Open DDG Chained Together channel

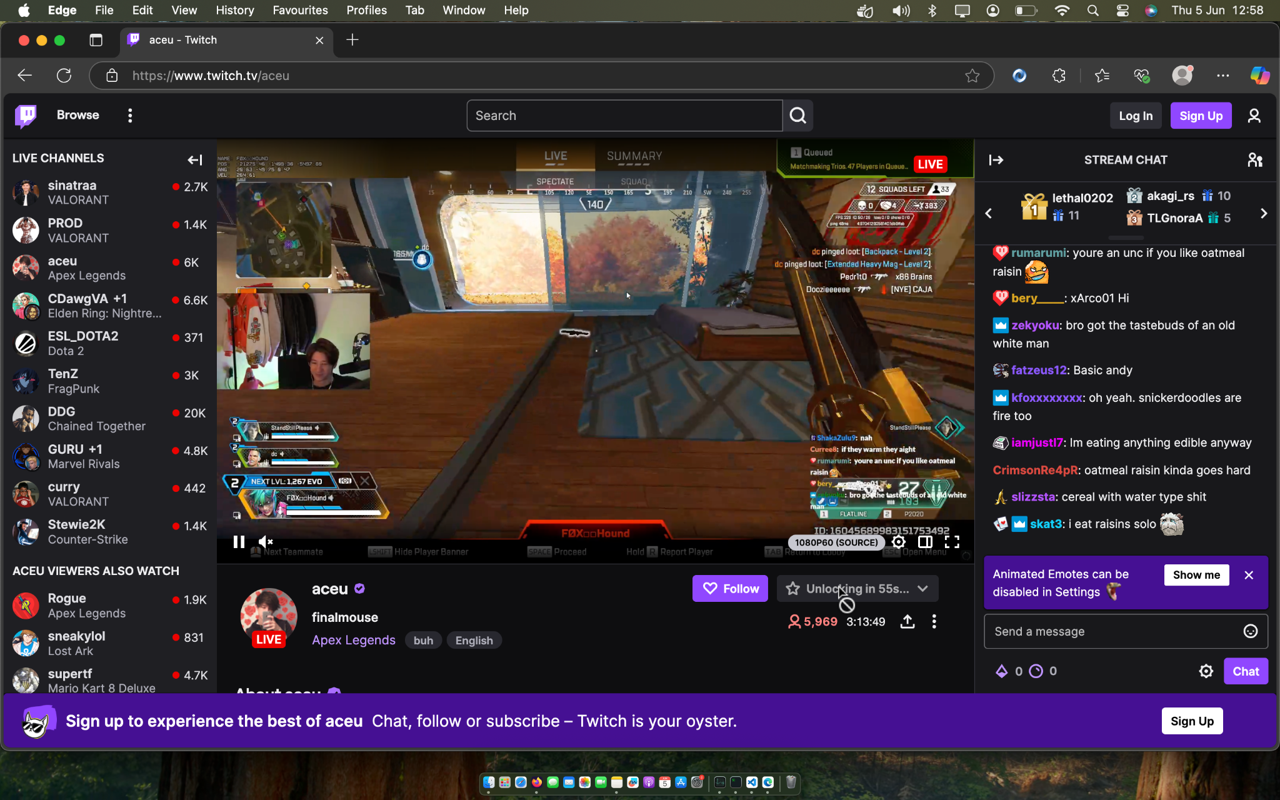coord(108,419)
